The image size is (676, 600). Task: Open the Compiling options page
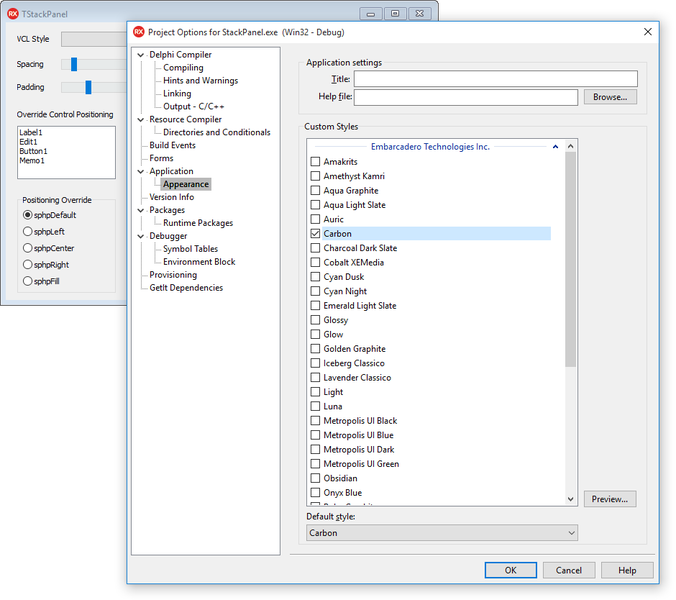coord(183,68)
